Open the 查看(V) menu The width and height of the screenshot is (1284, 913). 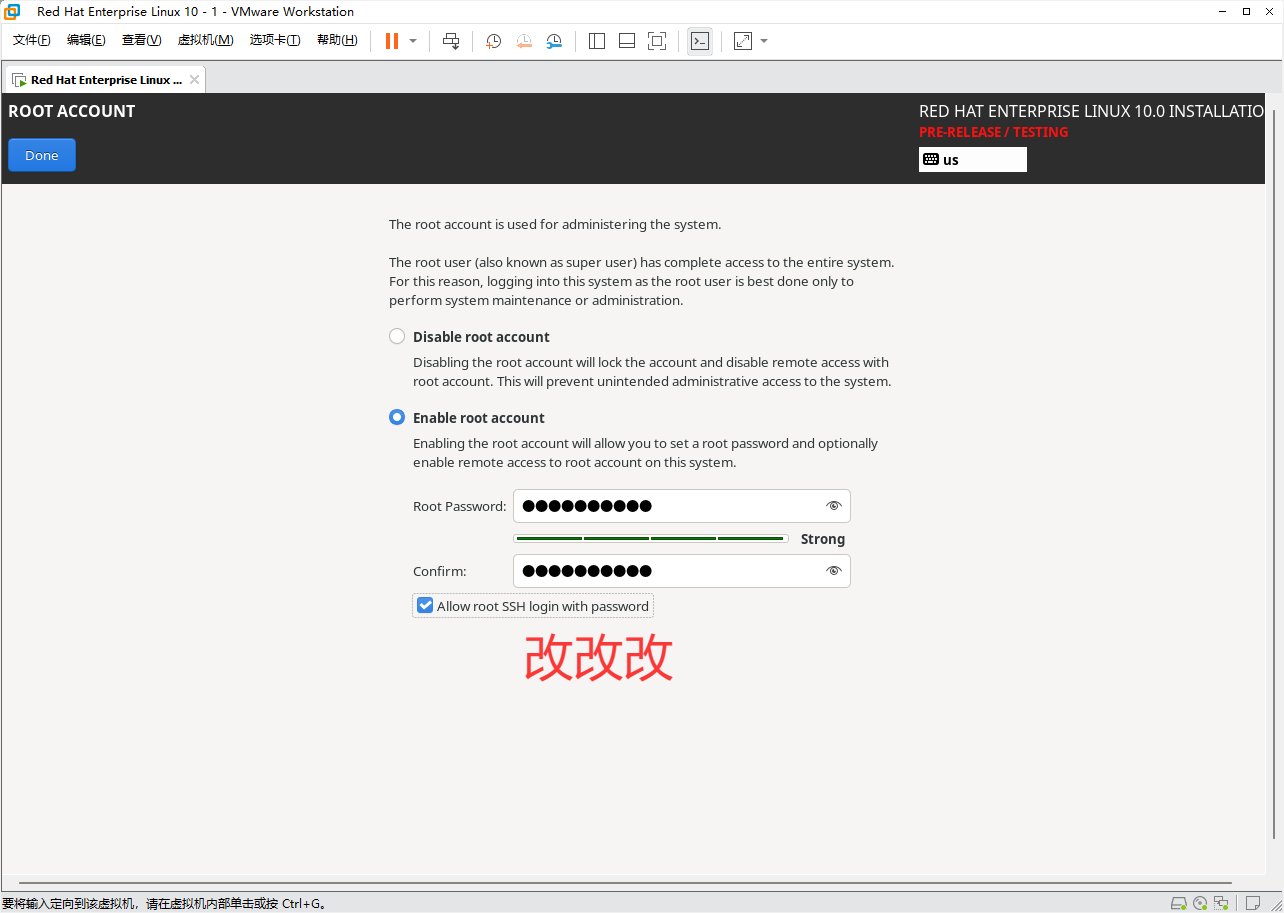click(141, 40)
